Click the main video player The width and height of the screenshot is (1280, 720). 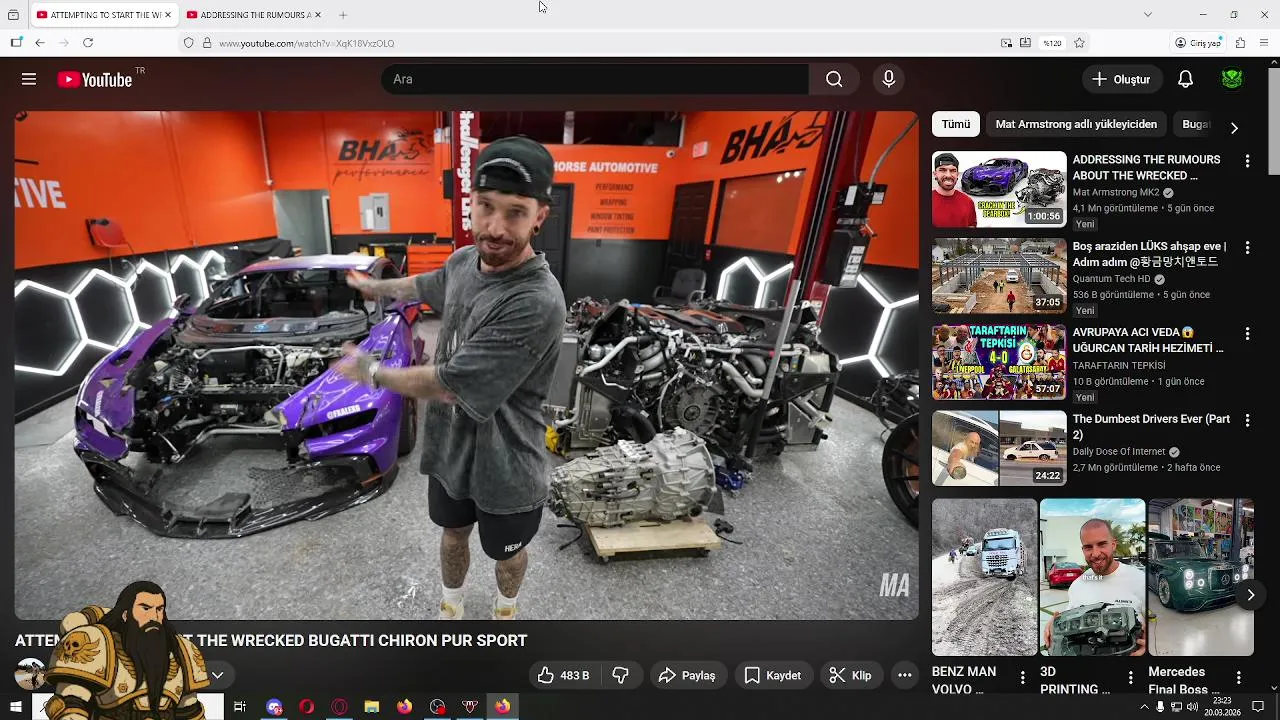pyautogui.click(x=466, y=365)
